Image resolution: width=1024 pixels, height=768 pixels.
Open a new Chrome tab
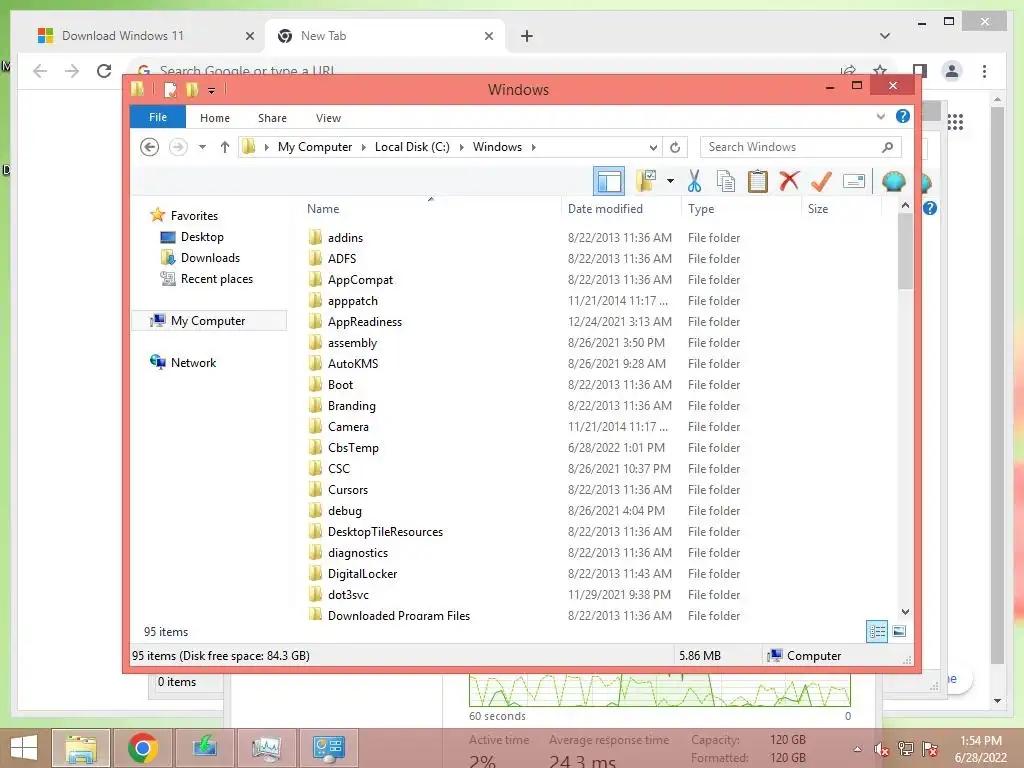(526, 36)
